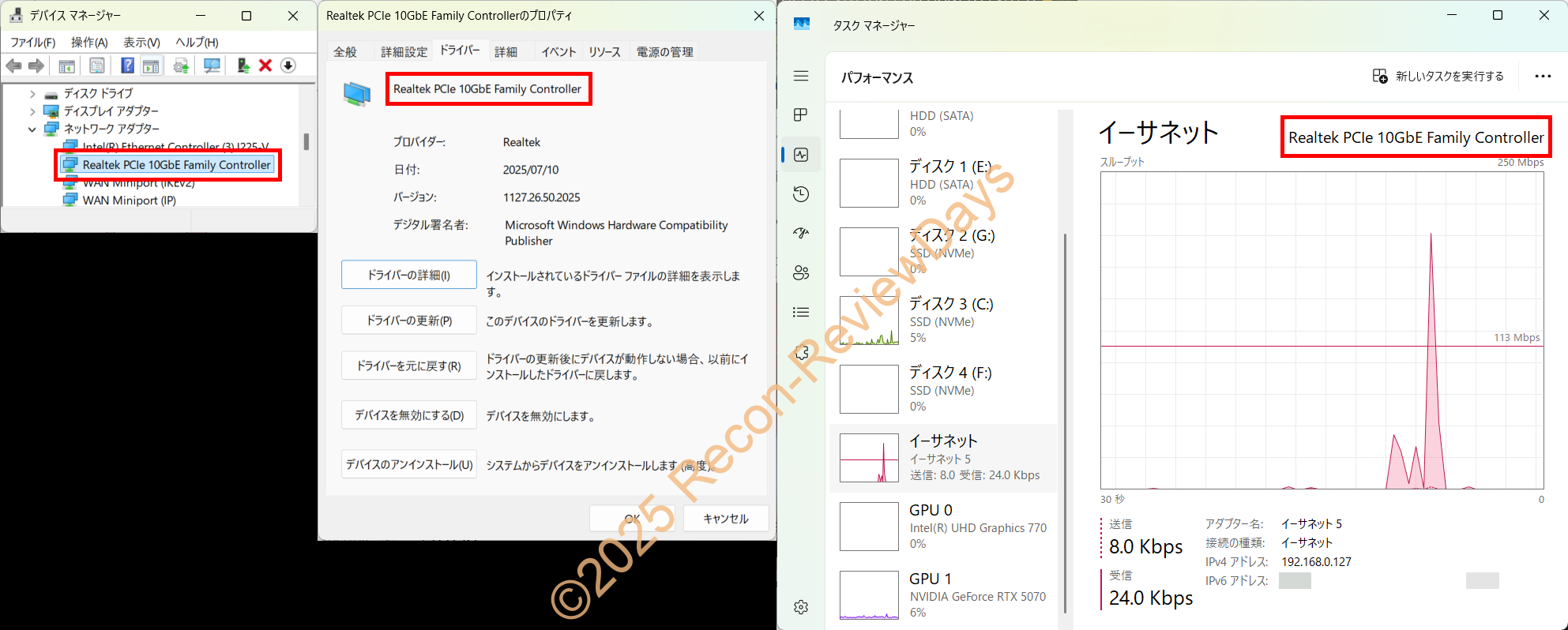Switch to the 電源の管理 tab
Viewport: 1568px width, 630px height.
coord(664,52)
